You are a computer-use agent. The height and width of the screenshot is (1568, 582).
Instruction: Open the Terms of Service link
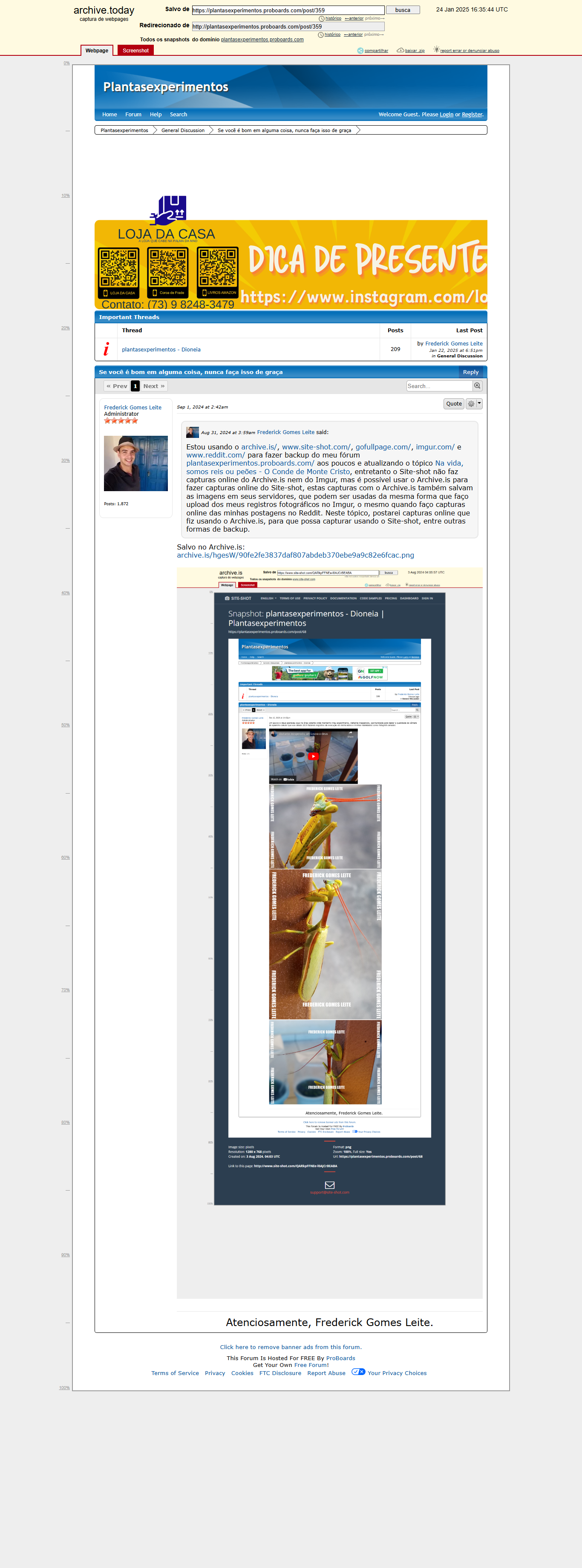pyautogui.click(x=176, y=1373)
